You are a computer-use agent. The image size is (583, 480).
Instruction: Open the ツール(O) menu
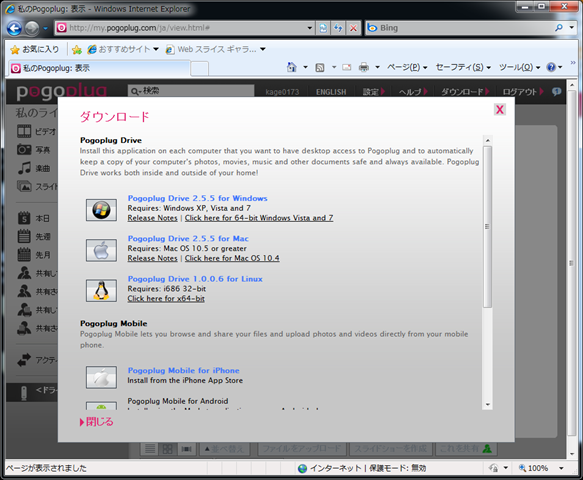[x=519, y=67]
